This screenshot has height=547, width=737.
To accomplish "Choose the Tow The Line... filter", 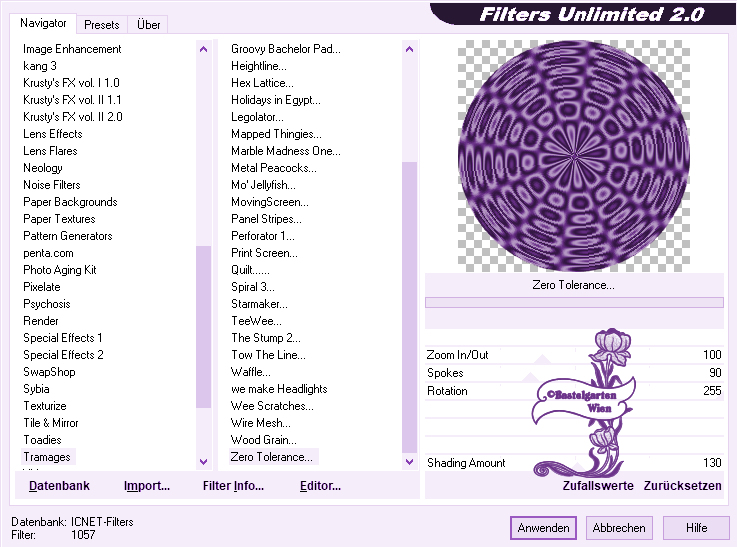I will click(x=268, y=355).
